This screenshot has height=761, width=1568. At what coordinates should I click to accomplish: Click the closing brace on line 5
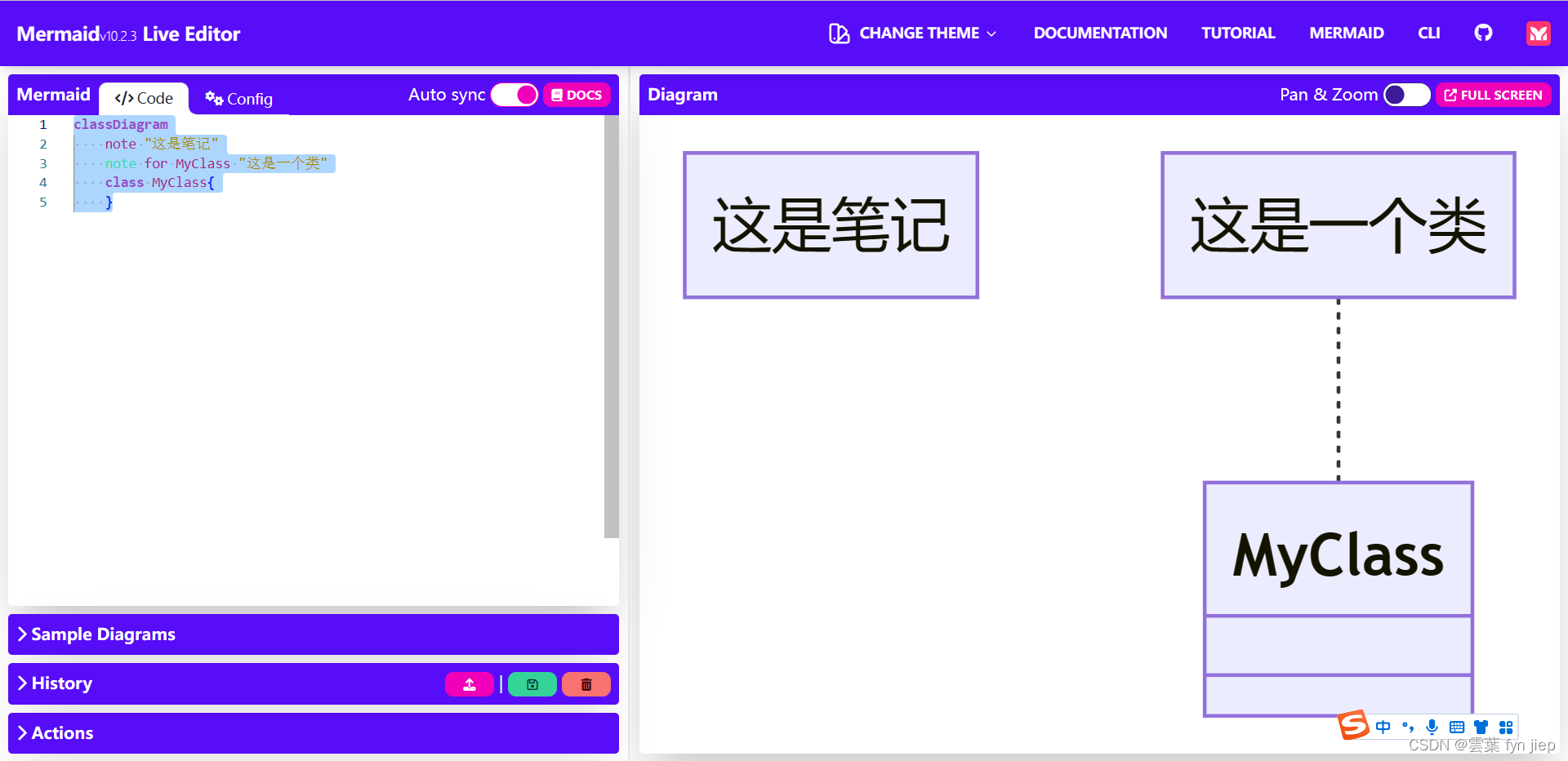pyautogui.click(x=109, y=202)
